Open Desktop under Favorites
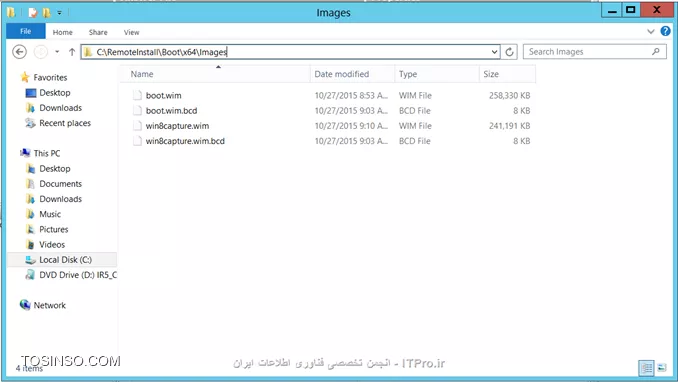Screen dimensions: 678x382 (x=54, y=93)
